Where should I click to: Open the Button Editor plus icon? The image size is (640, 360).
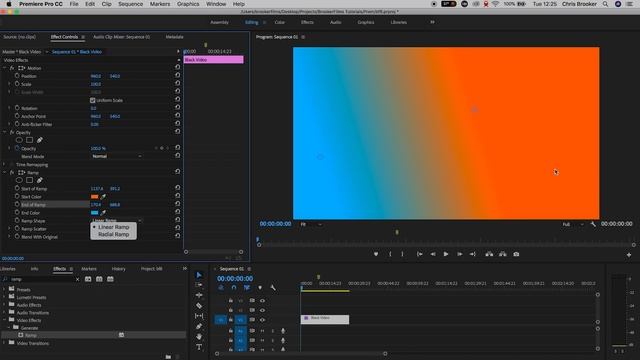coord(629,255)
